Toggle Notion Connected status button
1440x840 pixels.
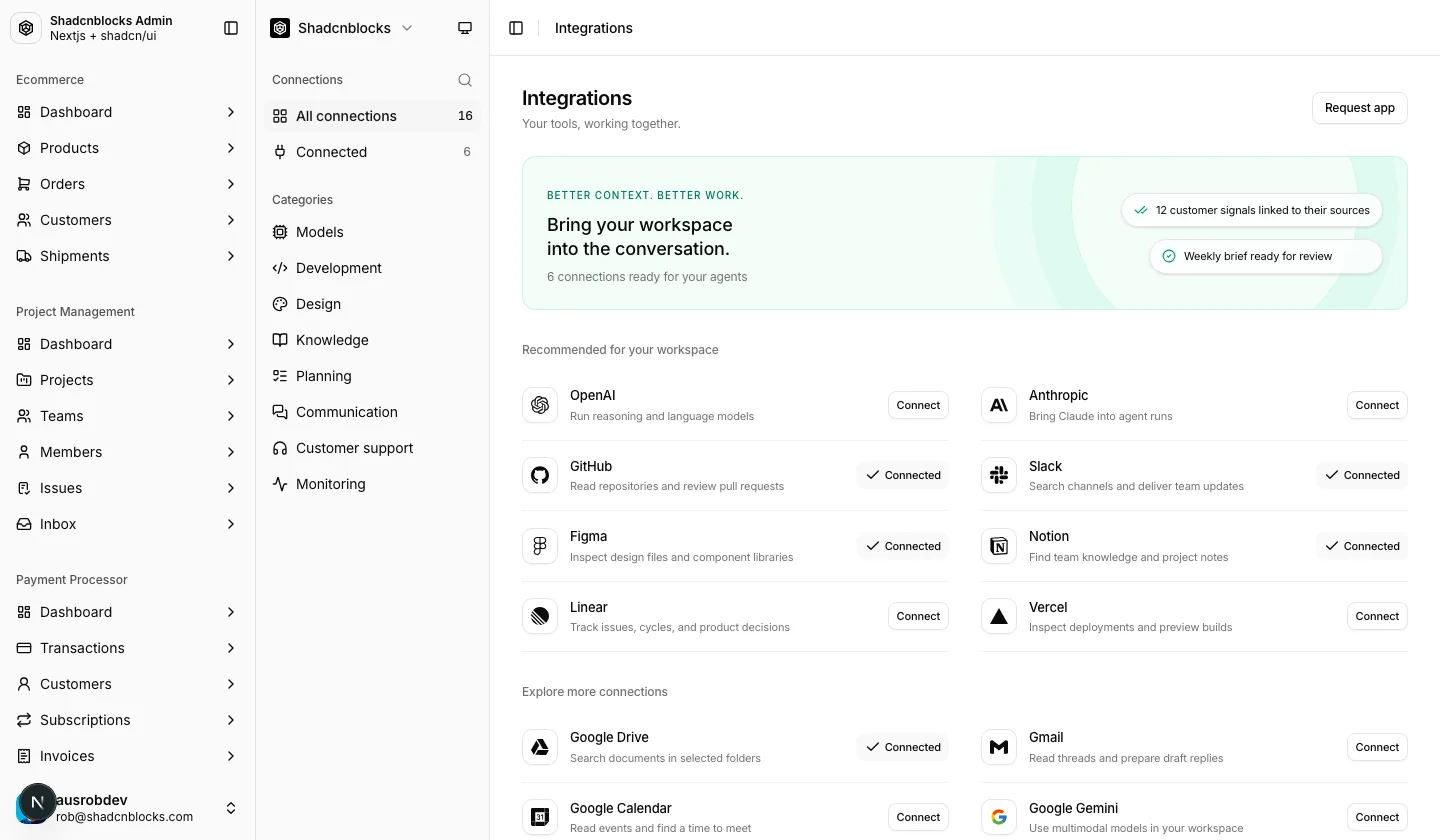(x=1362, y=546)
